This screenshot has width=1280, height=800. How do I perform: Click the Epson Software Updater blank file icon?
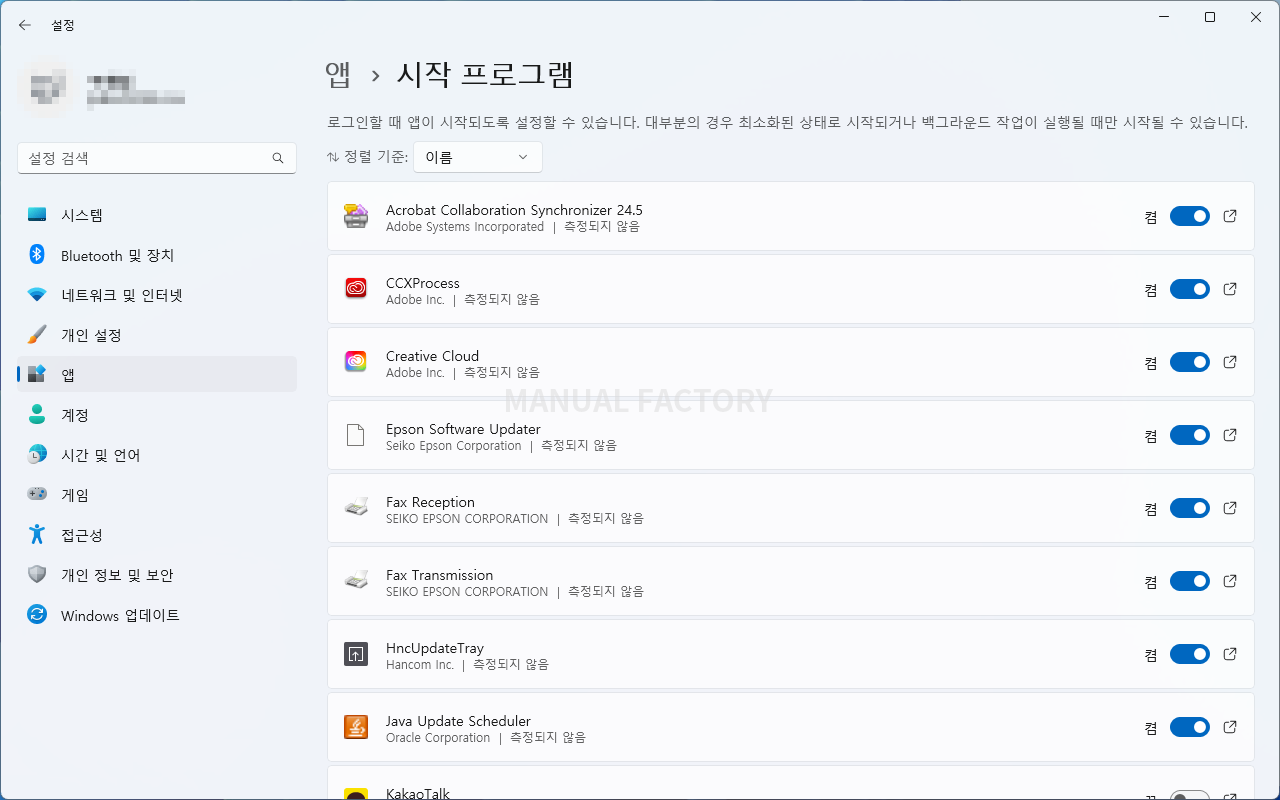pyautogui.click(x=356, y=435)
